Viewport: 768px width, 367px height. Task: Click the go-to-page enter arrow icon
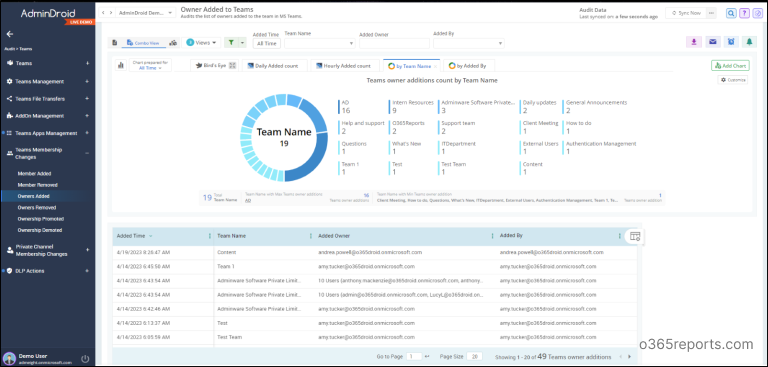(x=427, y=357)
